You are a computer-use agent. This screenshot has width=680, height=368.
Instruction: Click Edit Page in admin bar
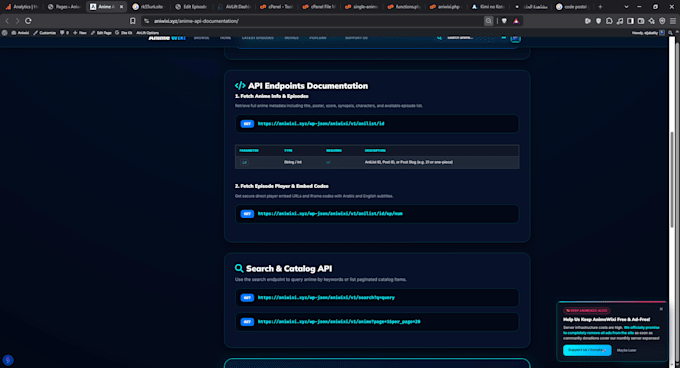click(x=101, y=33)
